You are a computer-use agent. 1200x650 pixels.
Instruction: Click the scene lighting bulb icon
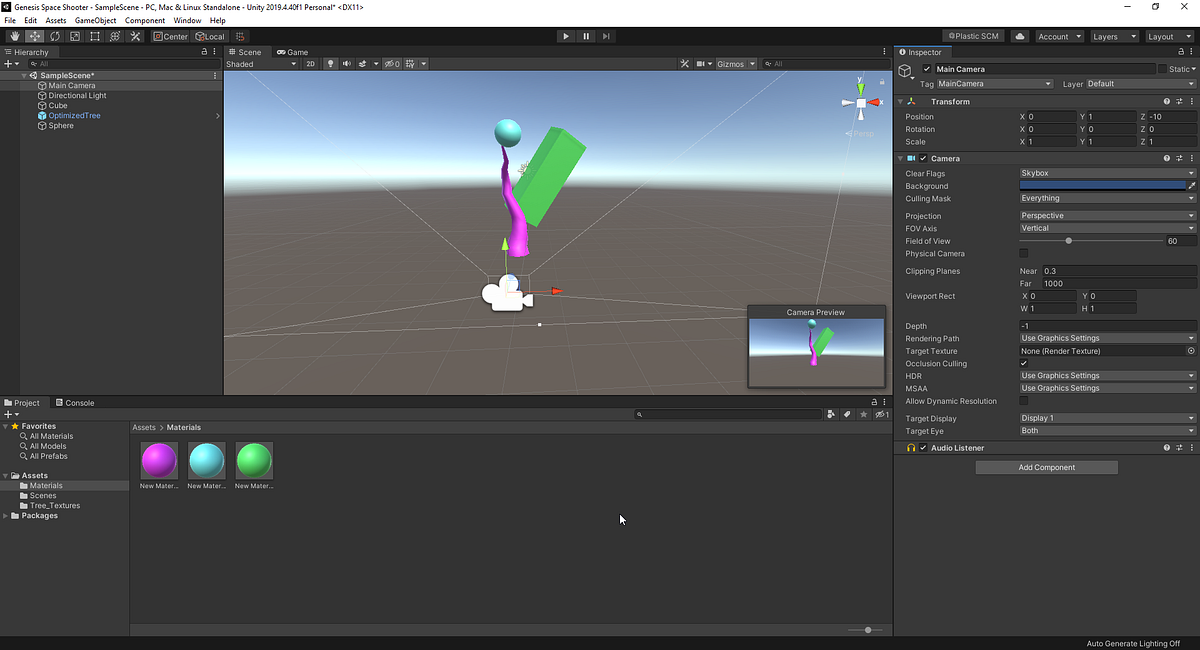[x=330, y=63]
